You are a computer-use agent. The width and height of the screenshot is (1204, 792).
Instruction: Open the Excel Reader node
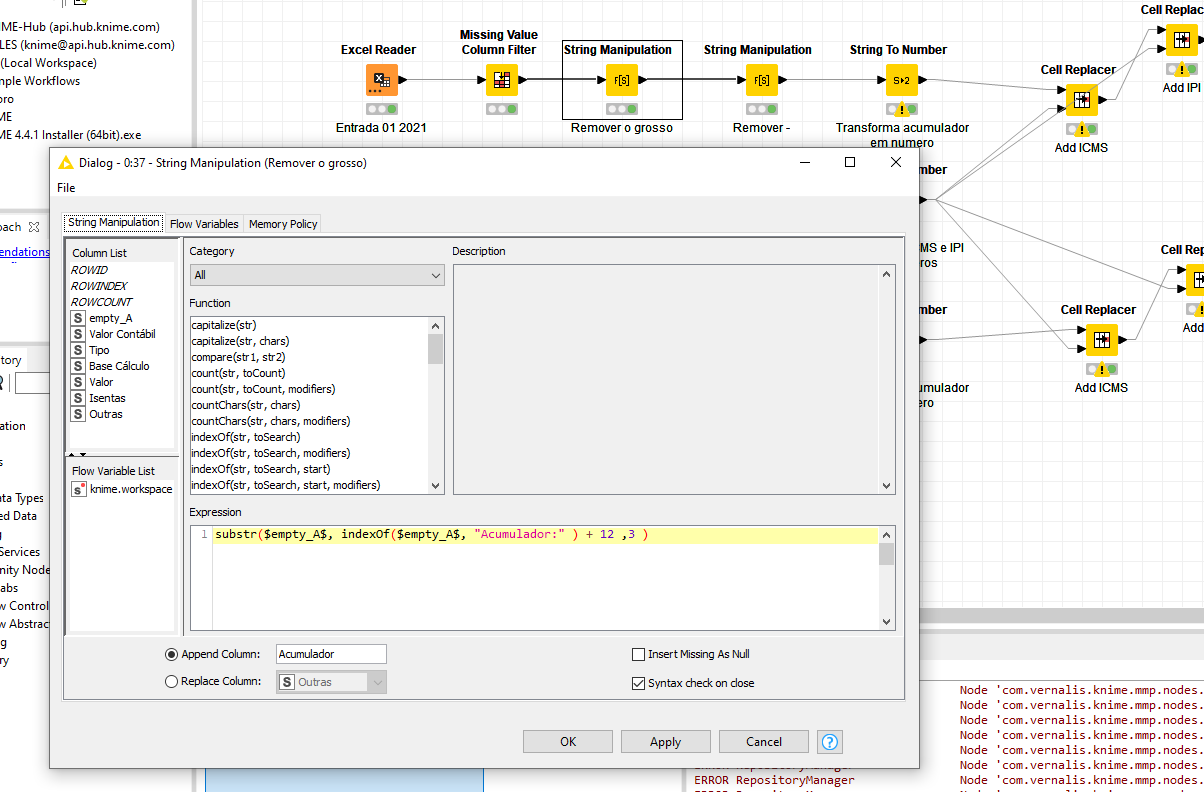tap(381, 79)
